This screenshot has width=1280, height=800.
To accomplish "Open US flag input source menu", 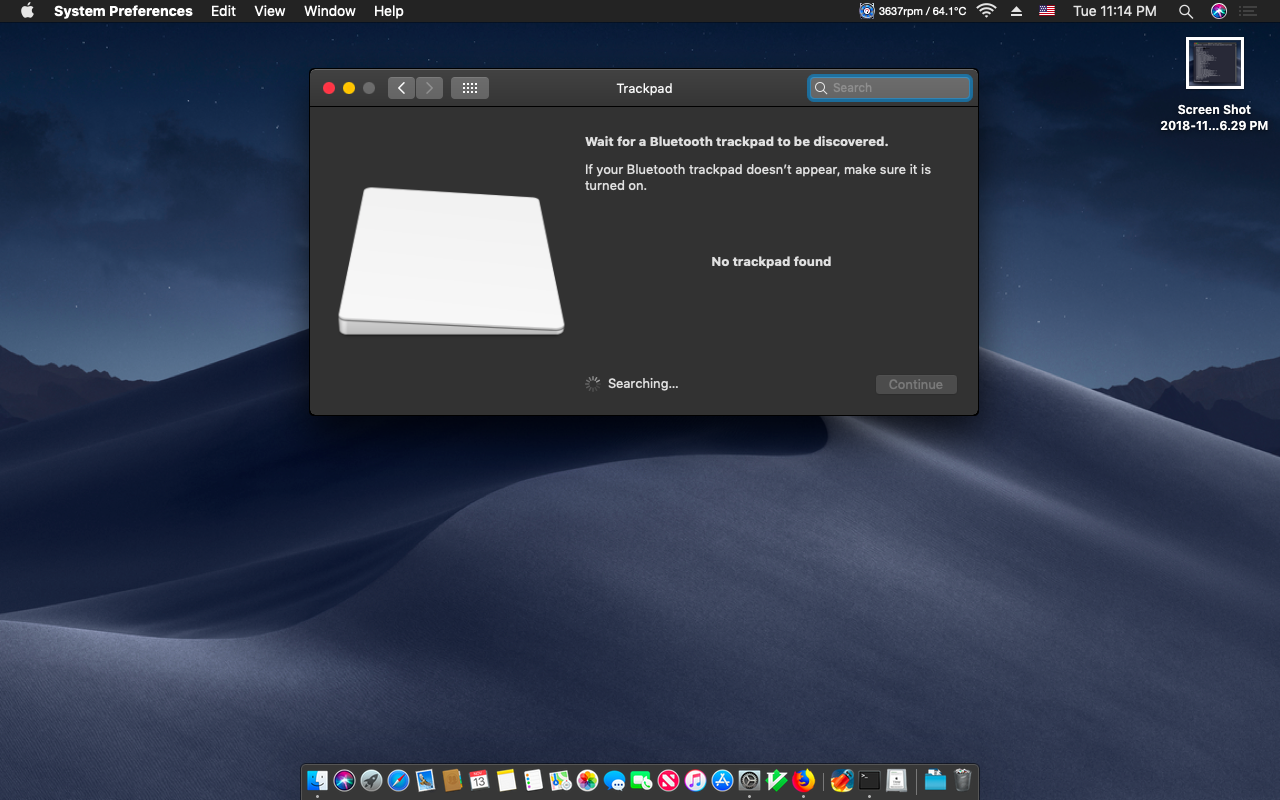I will click(x=1047, y=11).
